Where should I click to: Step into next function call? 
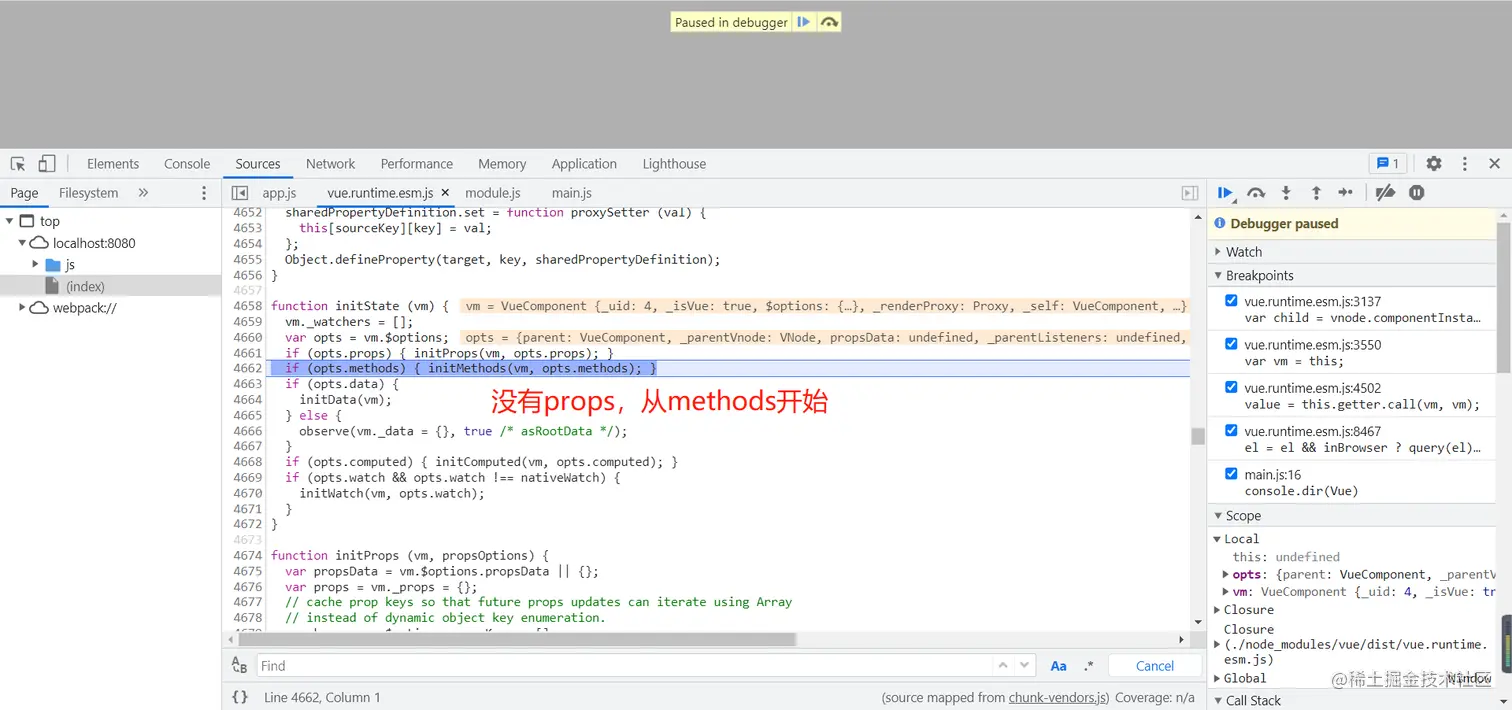(x=1286, y=193)
